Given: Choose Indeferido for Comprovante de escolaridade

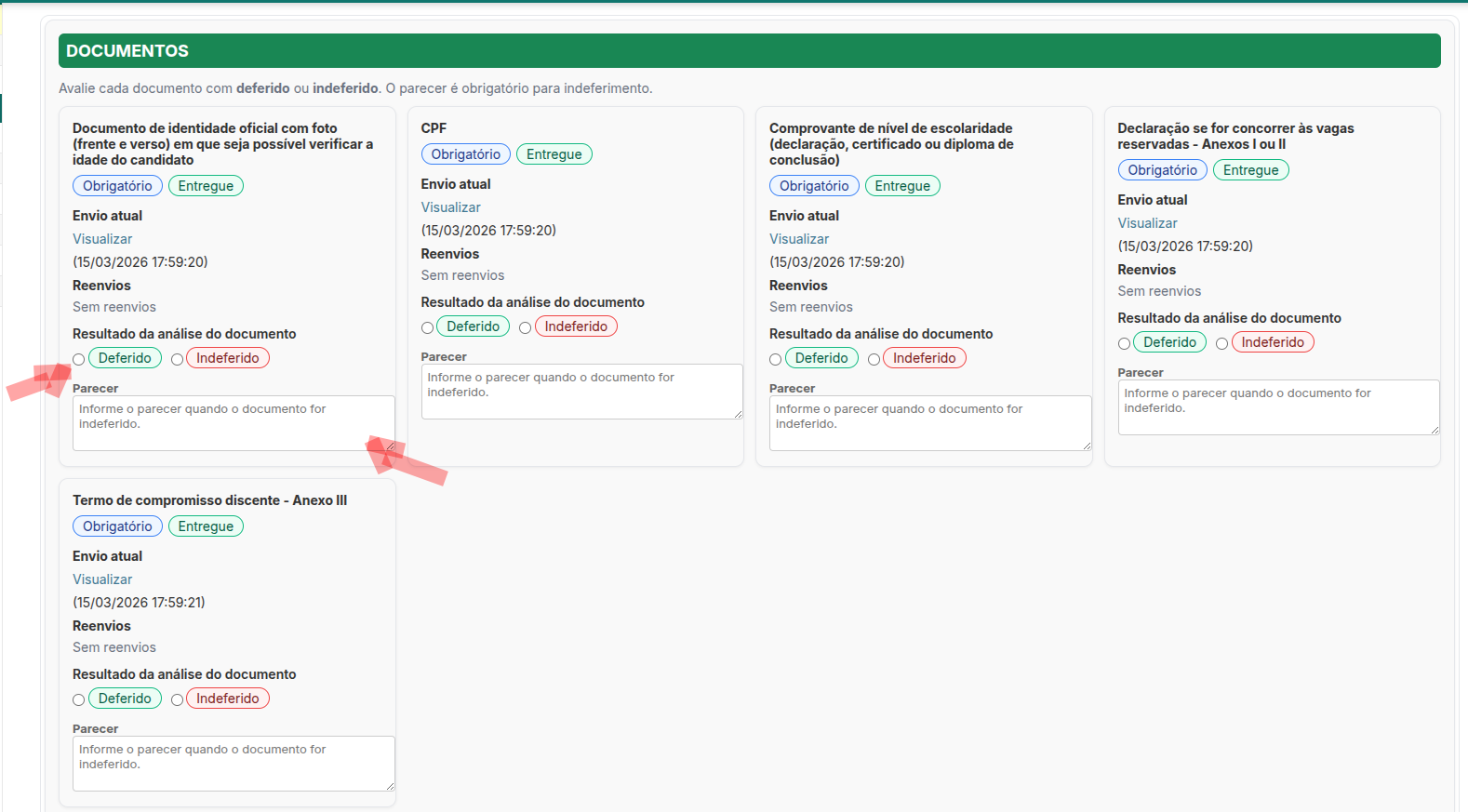Looking at the screenshot, I should (x=874, y=360).
